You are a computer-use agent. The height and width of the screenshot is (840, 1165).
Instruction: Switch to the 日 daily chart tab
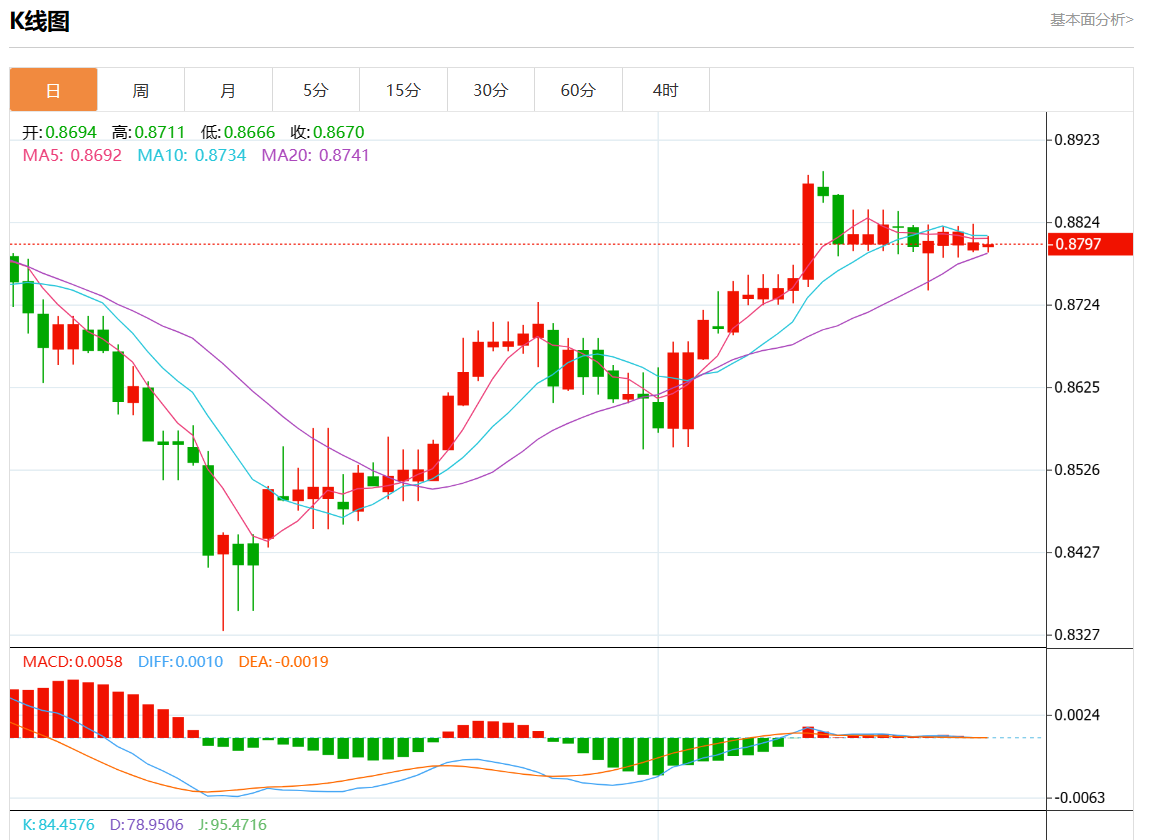54,90
